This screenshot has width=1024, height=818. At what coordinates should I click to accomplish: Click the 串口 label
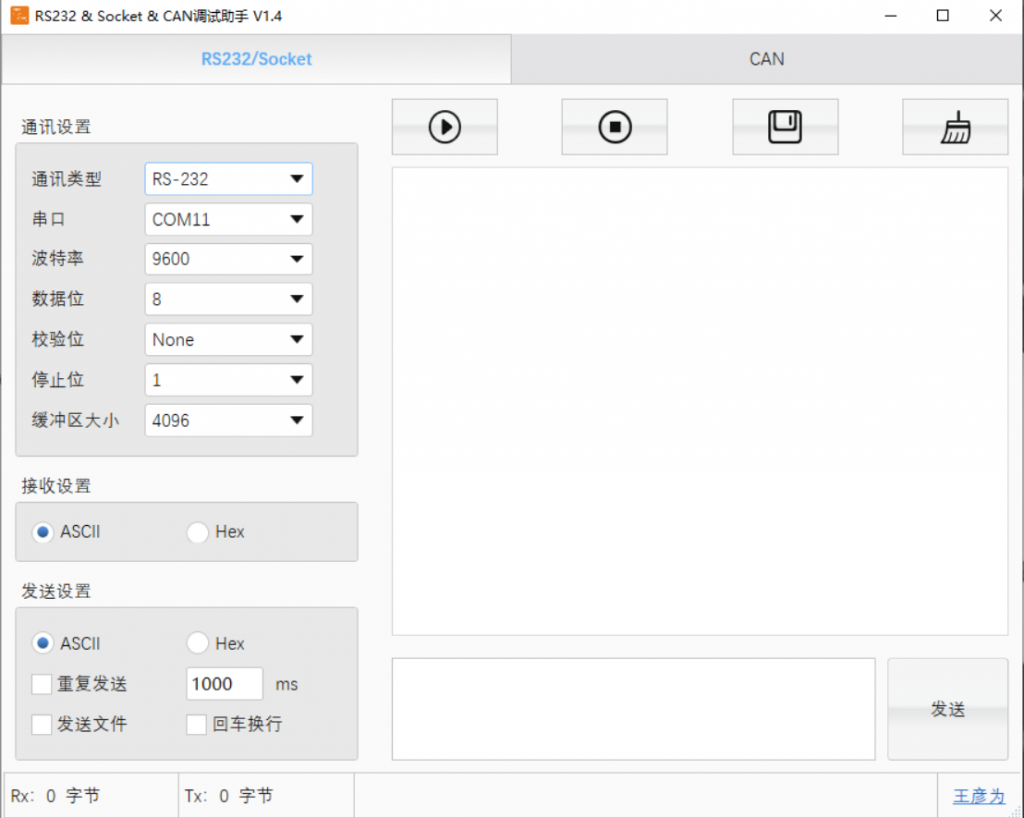pyautogui.click(x=48, y=219)
